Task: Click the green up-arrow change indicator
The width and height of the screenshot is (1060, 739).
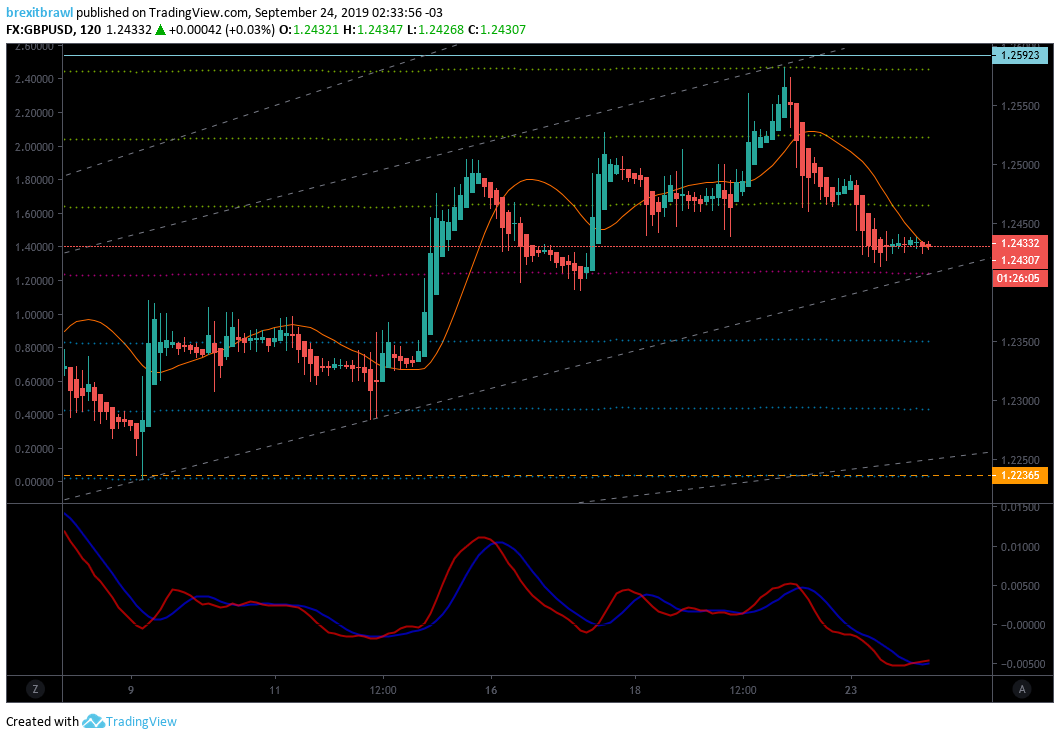Action: [160, 30]
